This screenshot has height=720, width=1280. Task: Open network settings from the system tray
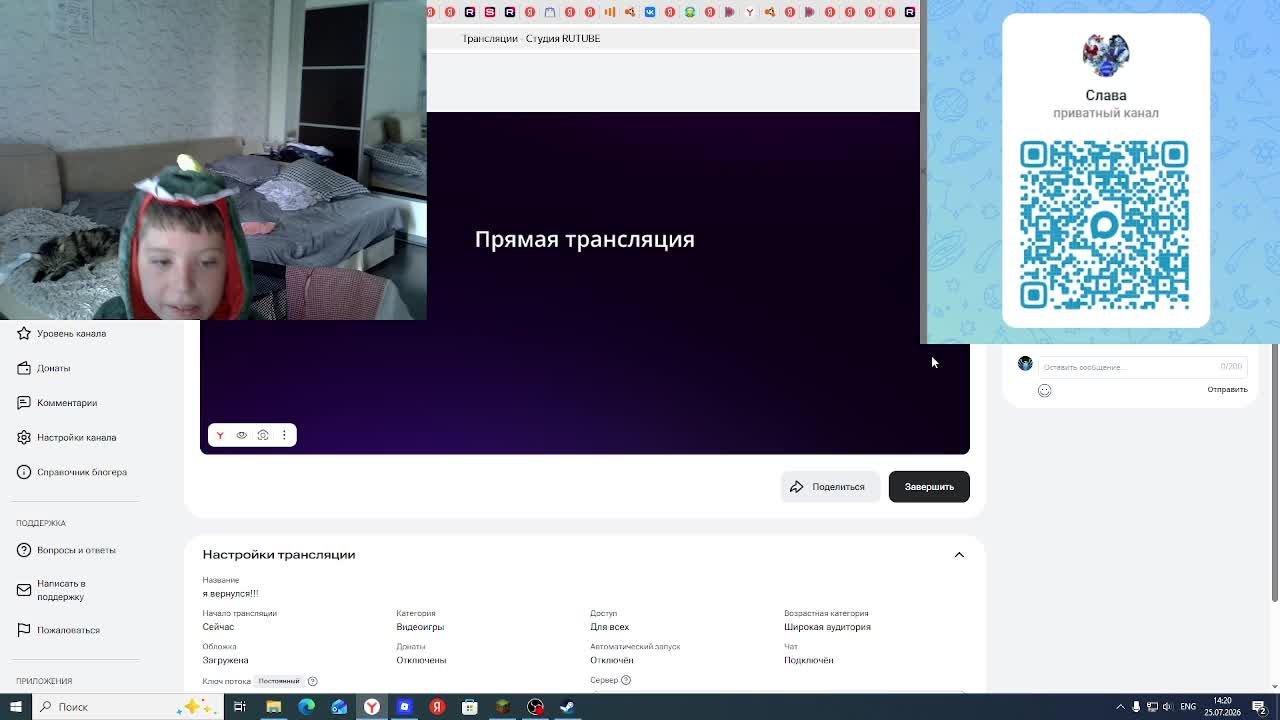point(1152,707)
